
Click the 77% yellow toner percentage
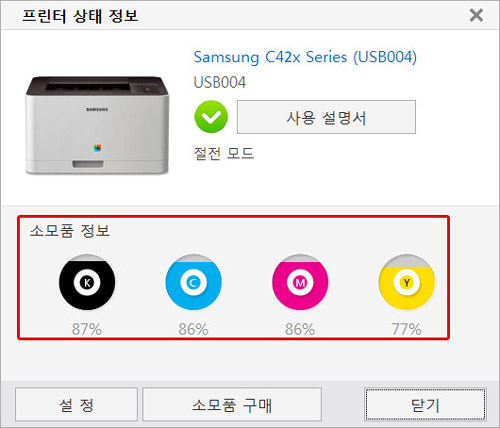[x=407, y=329]
